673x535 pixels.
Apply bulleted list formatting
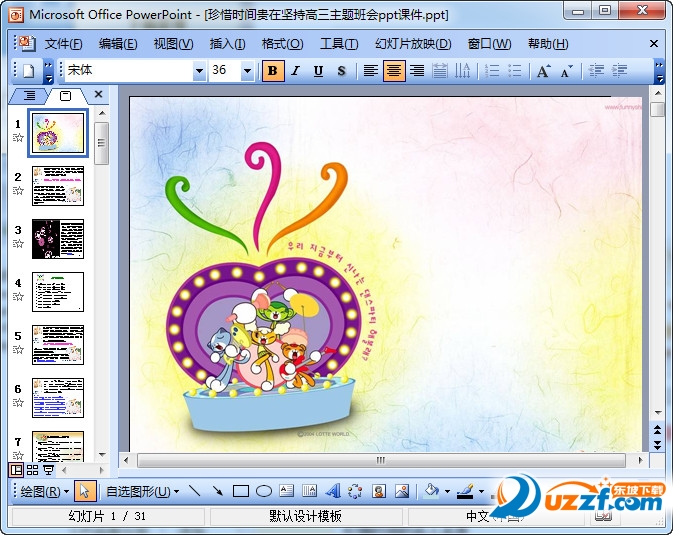point(515,71)
